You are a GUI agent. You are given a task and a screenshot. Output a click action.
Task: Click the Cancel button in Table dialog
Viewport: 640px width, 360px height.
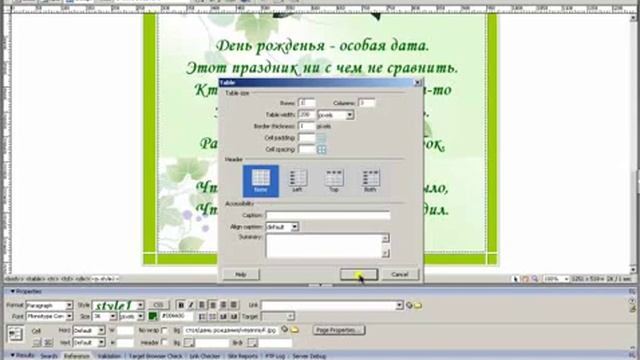pos(400,274)
